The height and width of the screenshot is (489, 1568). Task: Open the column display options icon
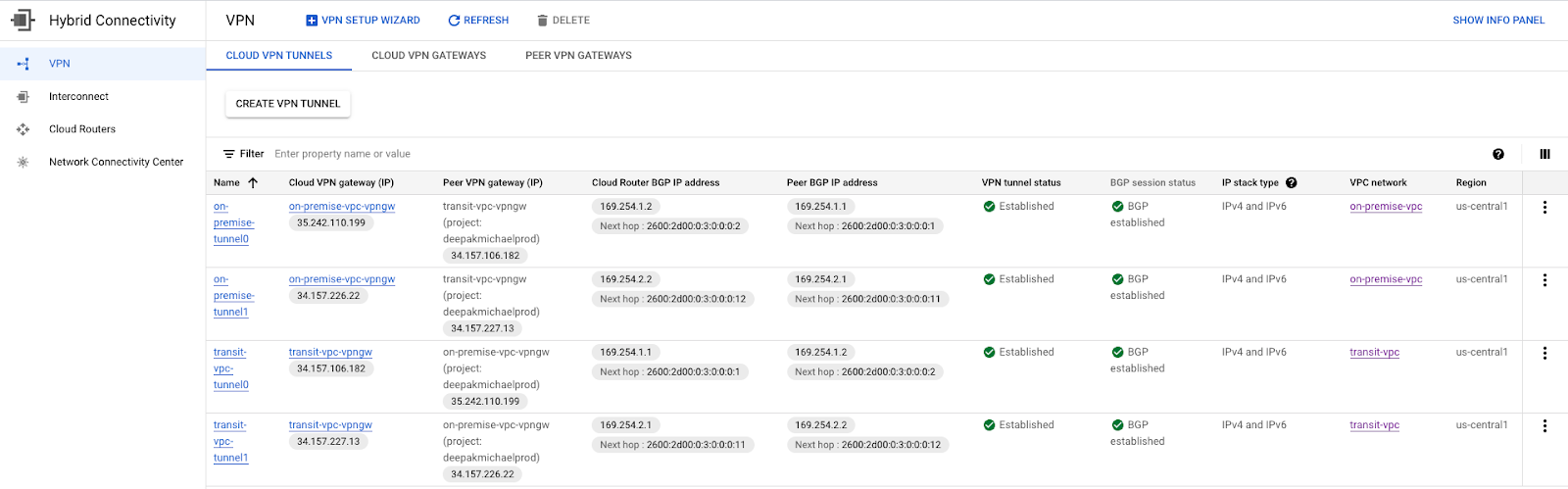(x=1544, y=154)
